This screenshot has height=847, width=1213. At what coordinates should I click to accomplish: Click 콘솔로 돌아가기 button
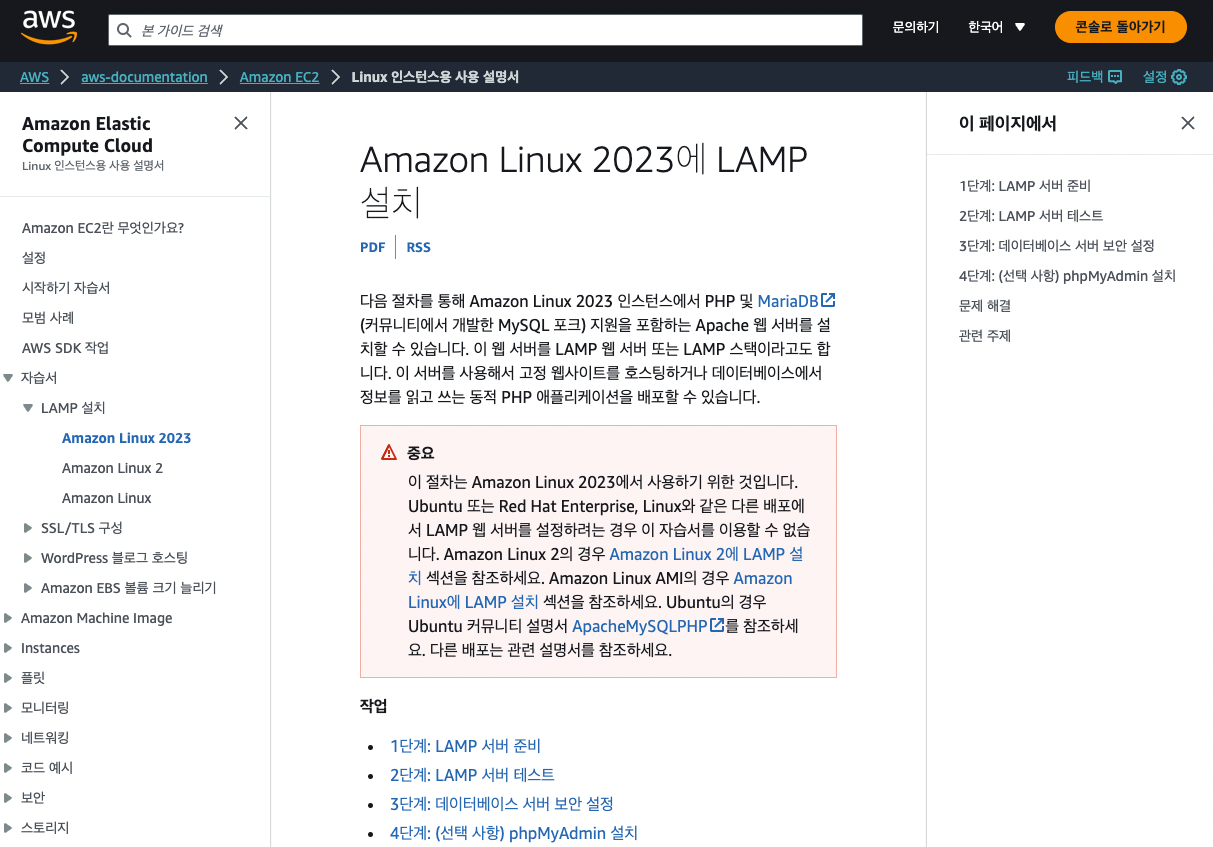pyautogui.click(x=1120, y=27)
